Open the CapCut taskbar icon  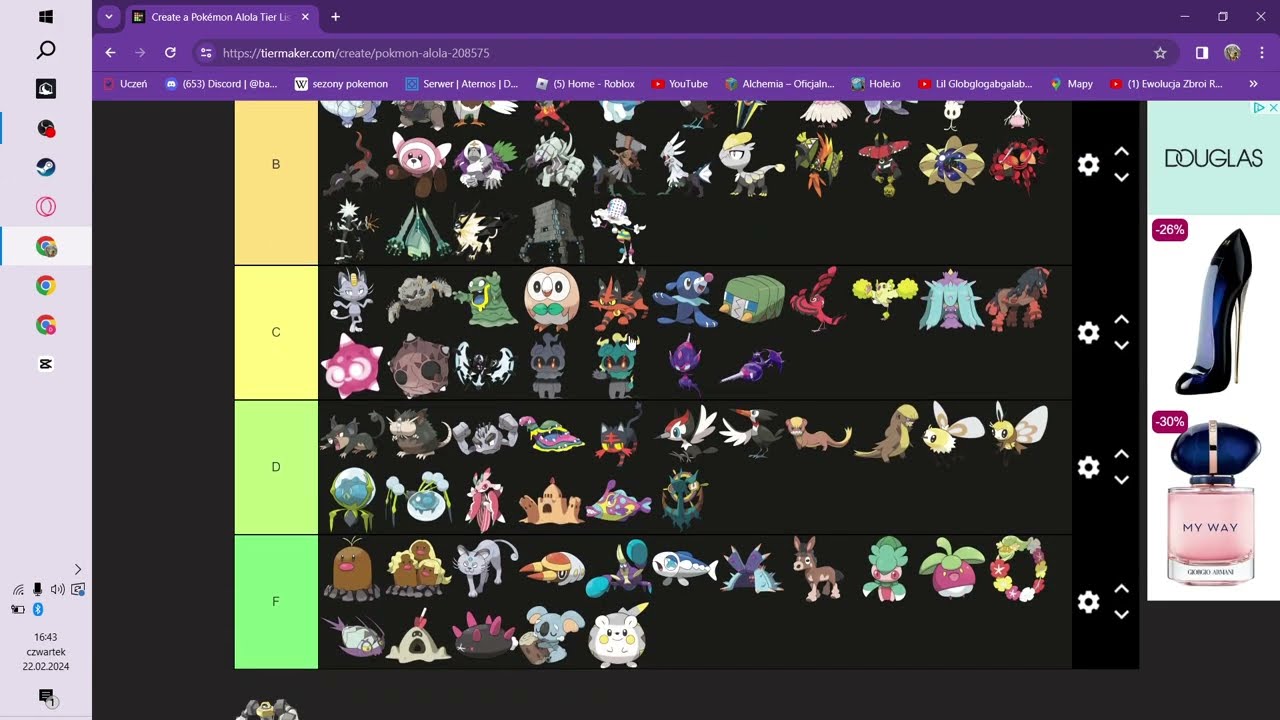coord(46,364)
